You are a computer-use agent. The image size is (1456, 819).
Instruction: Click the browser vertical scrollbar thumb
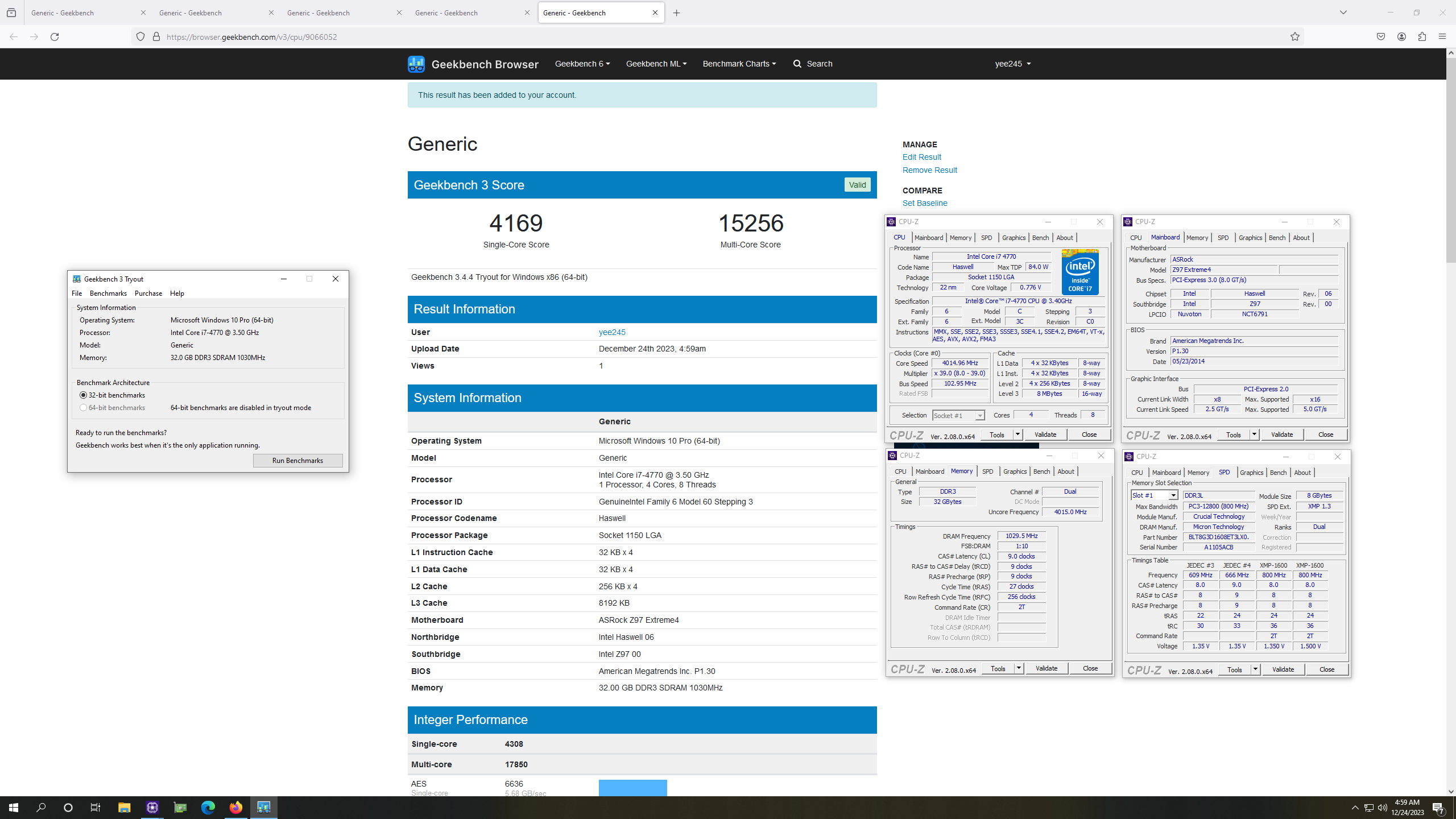1451,159
